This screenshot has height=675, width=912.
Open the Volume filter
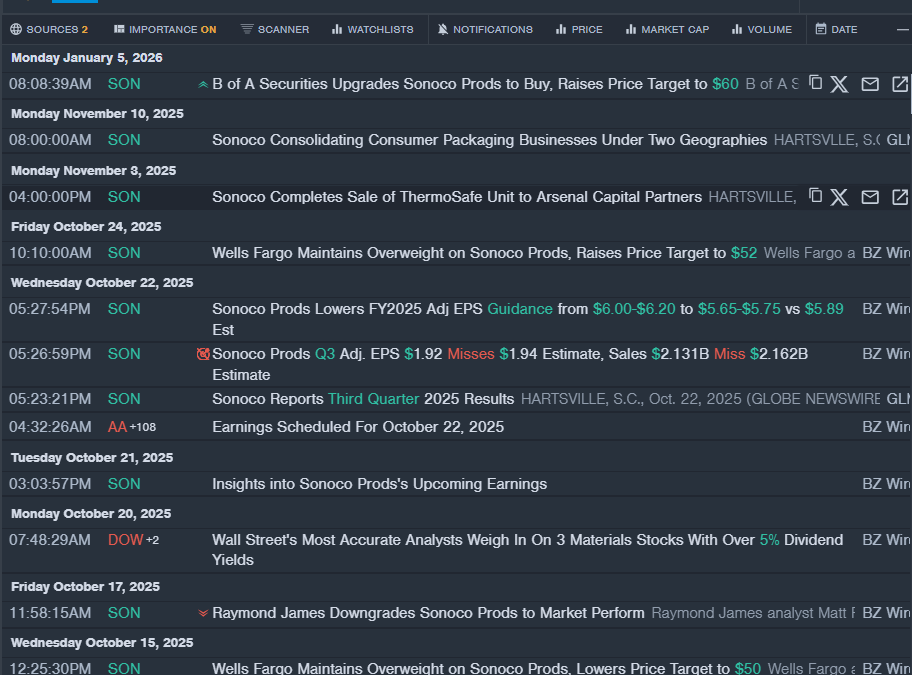(x=761, y=30)
